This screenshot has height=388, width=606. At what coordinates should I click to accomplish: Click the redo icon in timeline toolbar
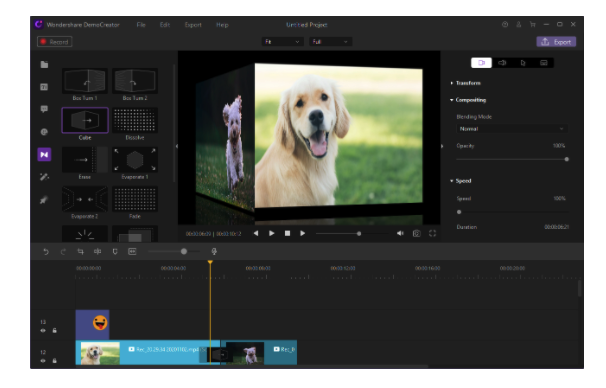(x=63, y=252)
